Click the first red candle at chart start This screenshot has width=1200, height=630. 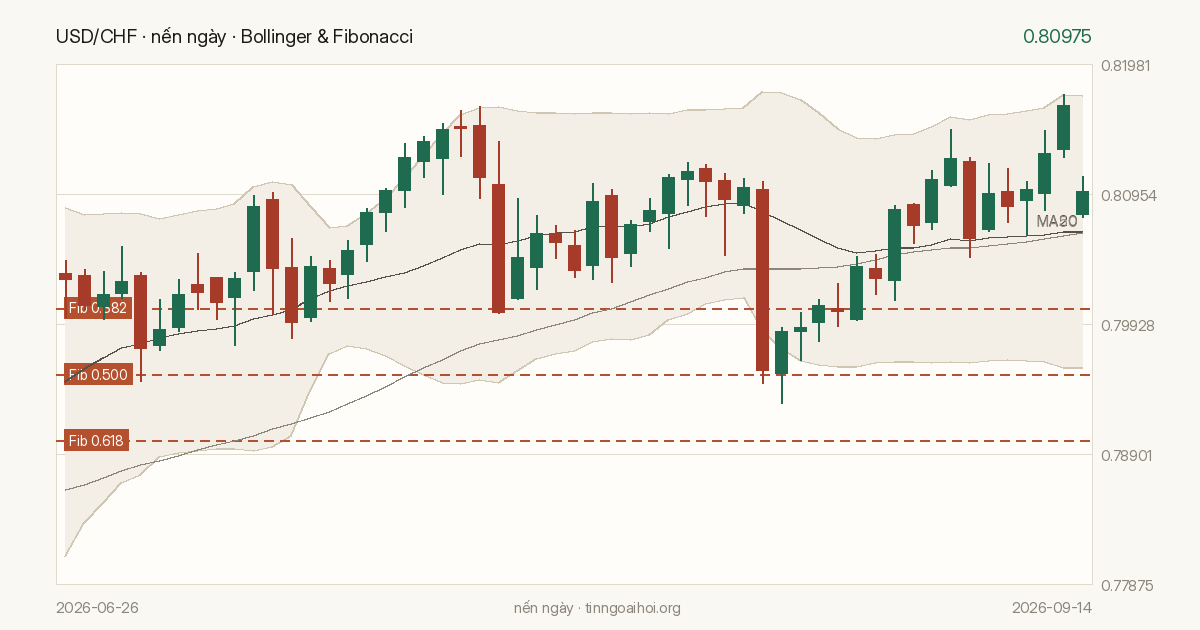66,276
